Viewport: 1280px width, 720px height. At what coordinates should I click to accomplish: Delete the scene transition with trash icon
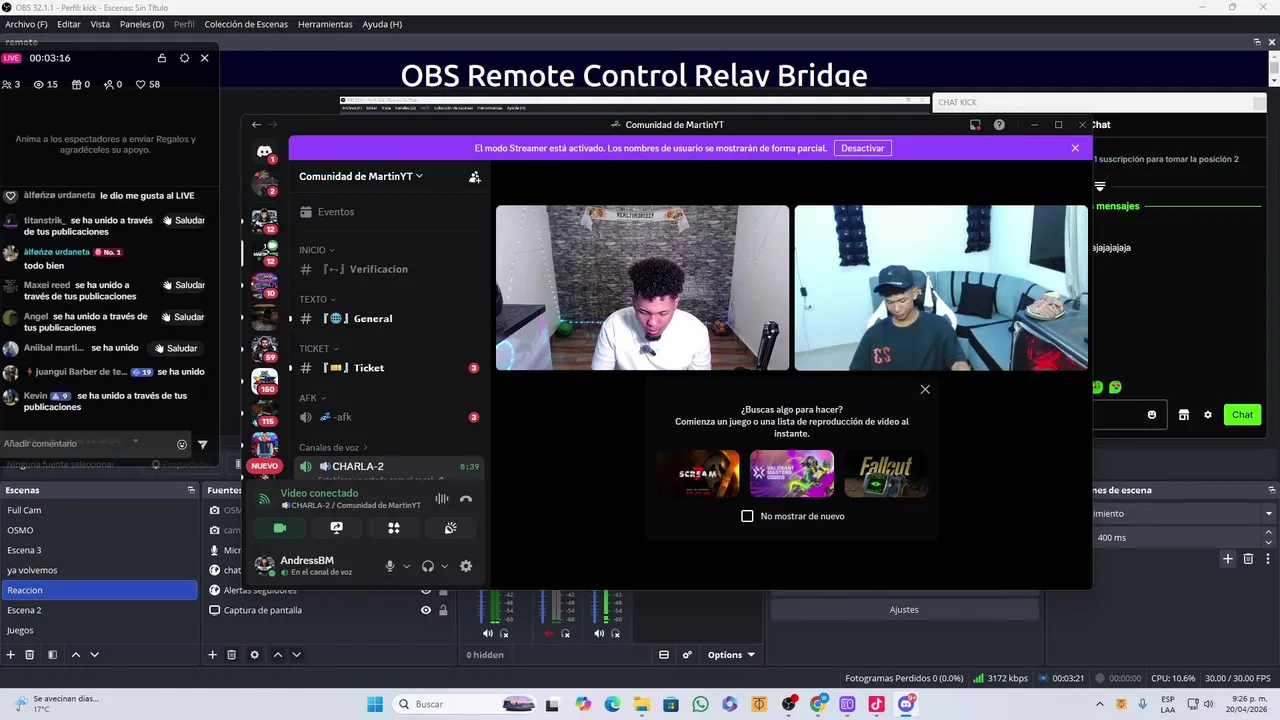pos(1248,559)
